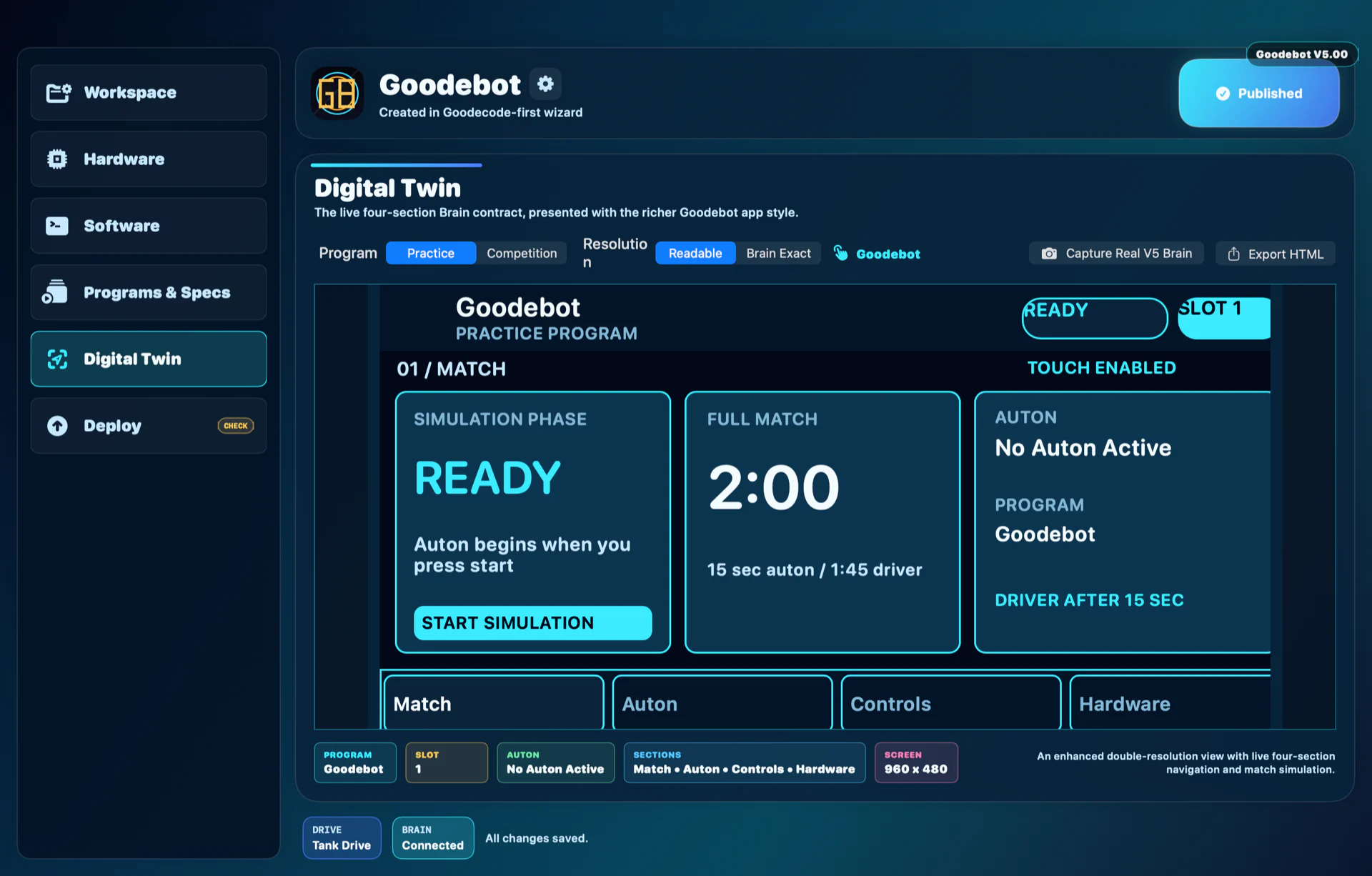Click the SIMULATION PHASE card

click(533, 522)
